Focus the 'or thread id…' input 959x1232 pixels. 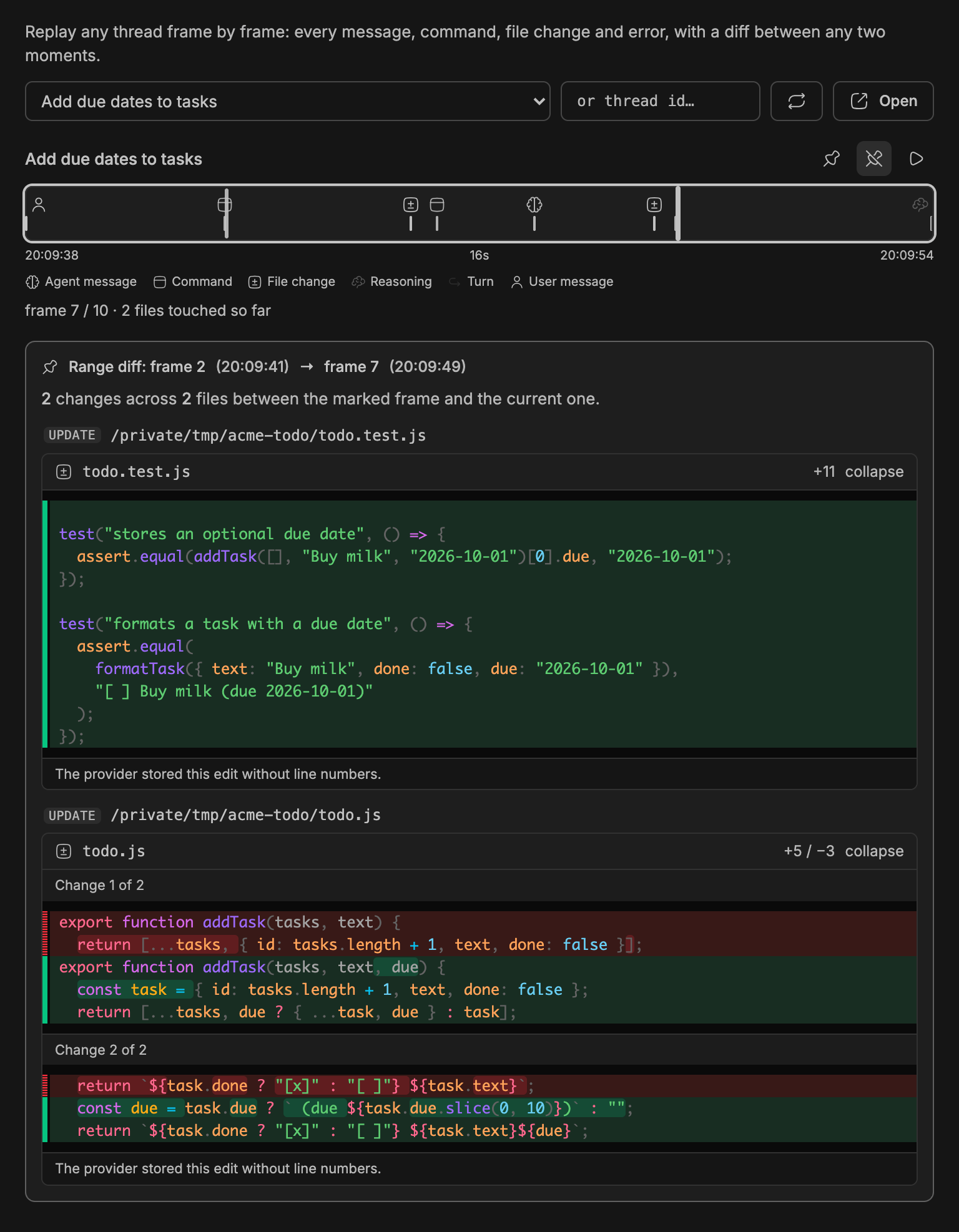click(661, 101)
